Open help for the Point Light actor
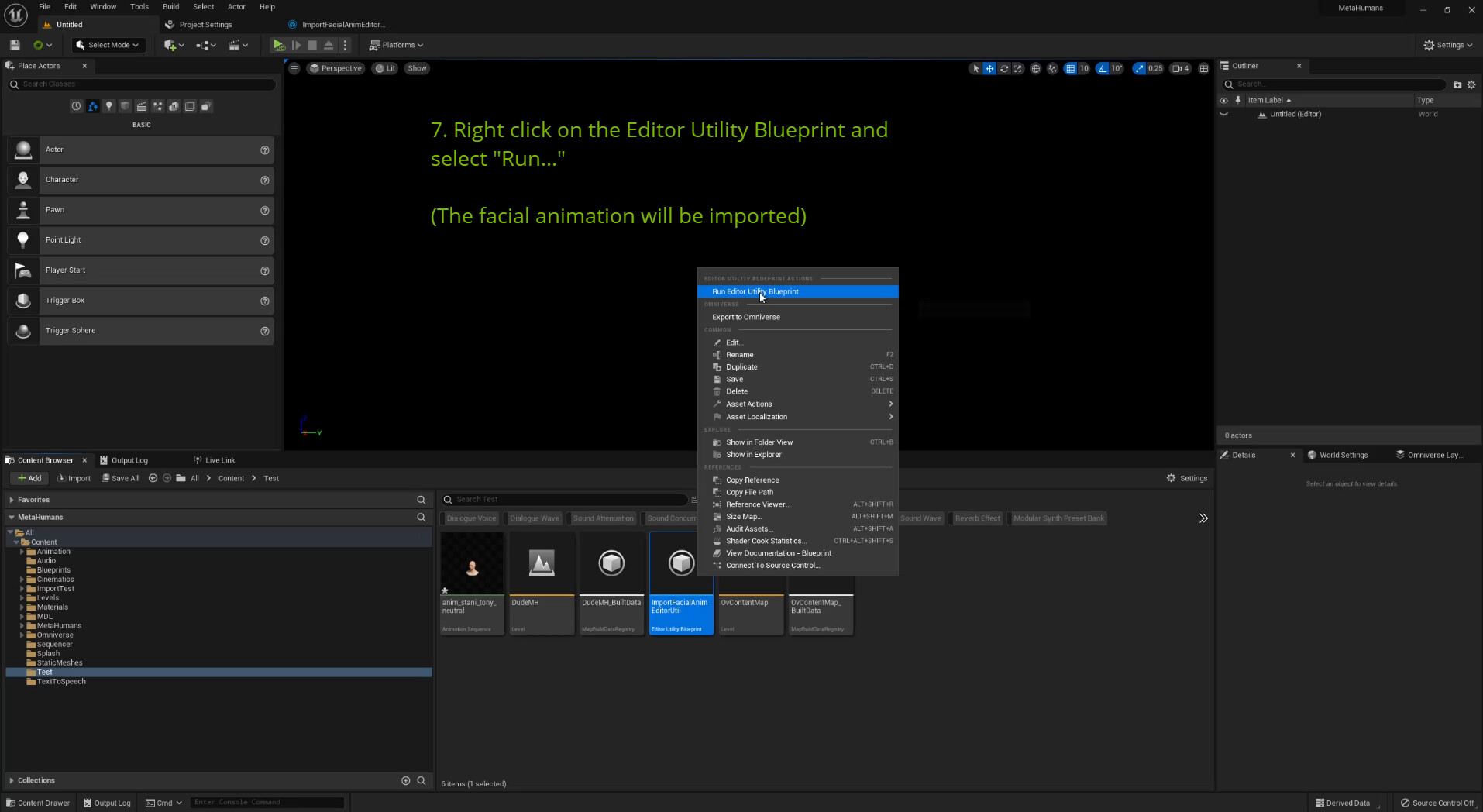 point(265,241)
